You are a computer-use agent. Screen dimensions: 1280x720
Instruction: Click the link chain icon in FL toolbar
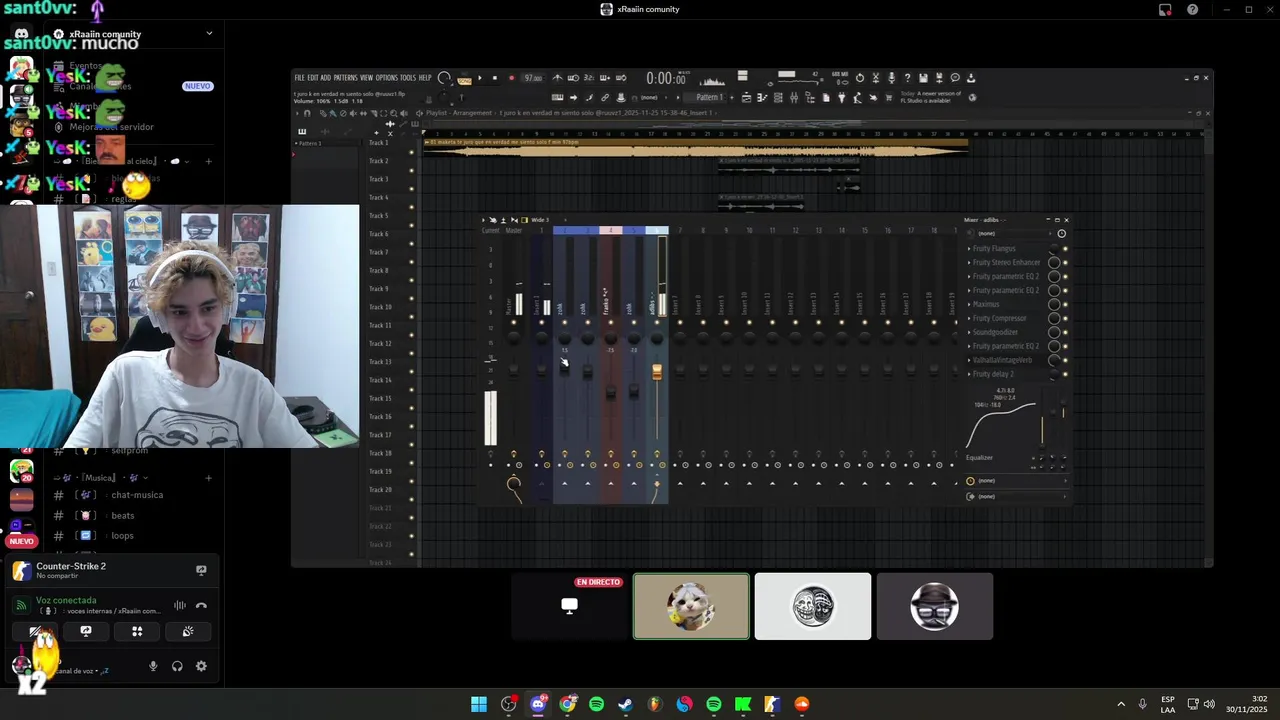click(605, 97)
